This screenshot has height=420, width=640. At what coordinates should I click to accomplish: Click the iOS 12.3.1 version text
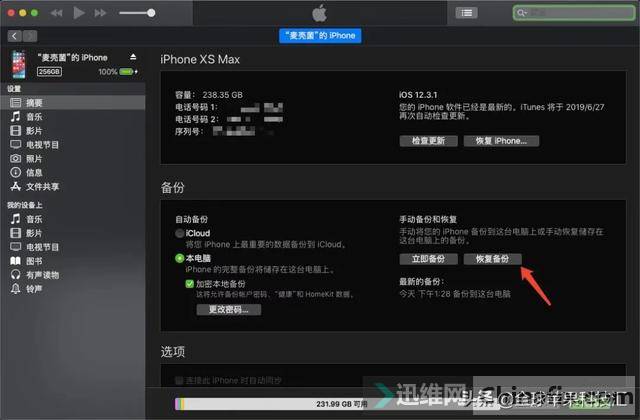pos(418,95)
